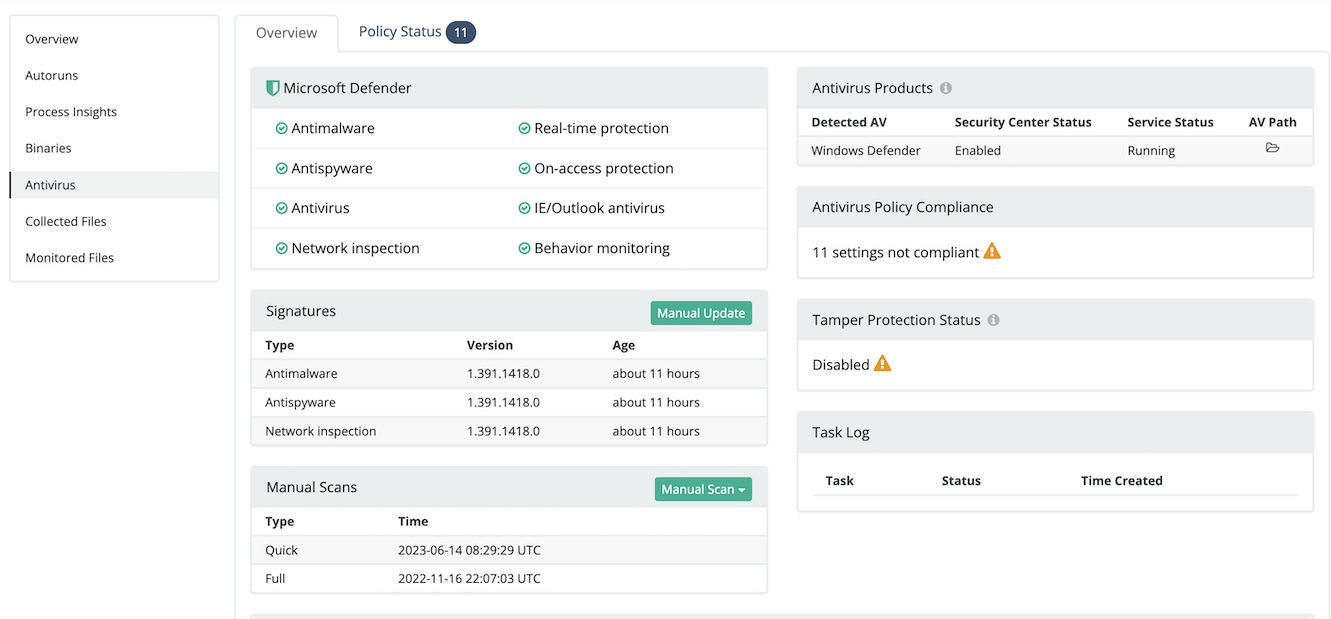Click the Behavior monitoring check icon
Viewport: 1331px width, 619px height.
point(524,248)
